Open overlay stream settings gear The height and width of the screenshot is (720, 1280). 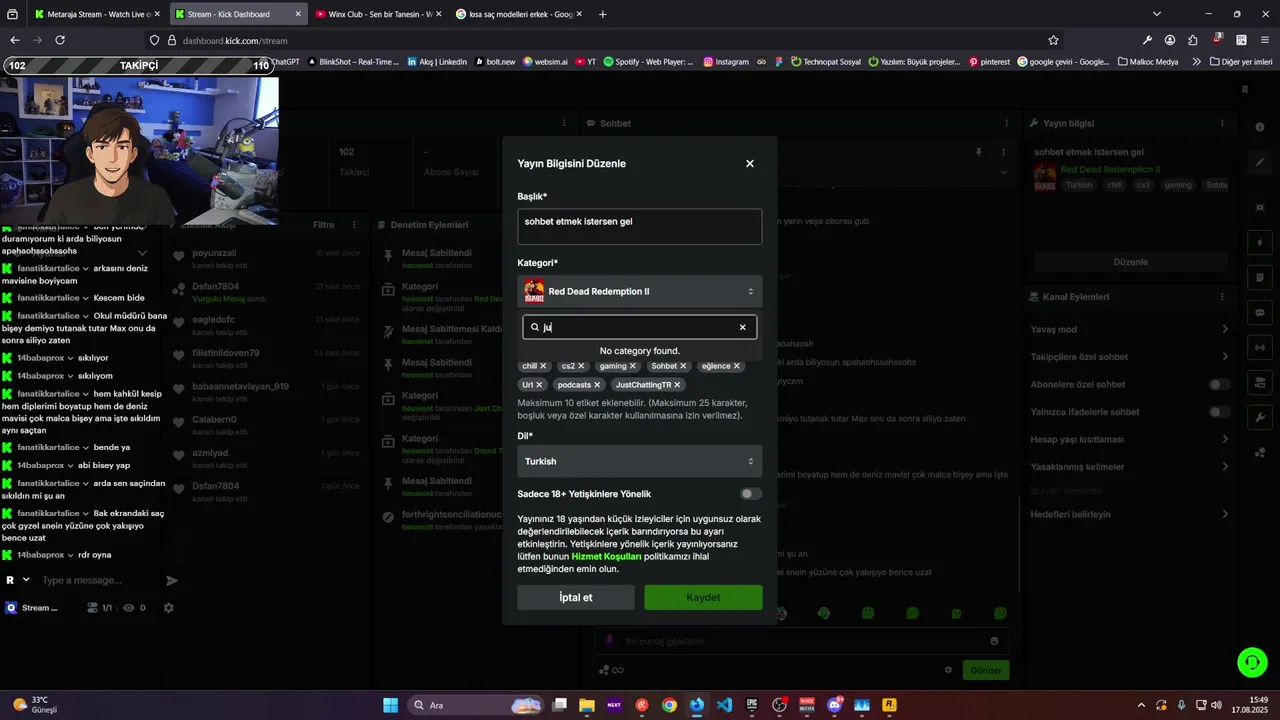pos(168,607)
